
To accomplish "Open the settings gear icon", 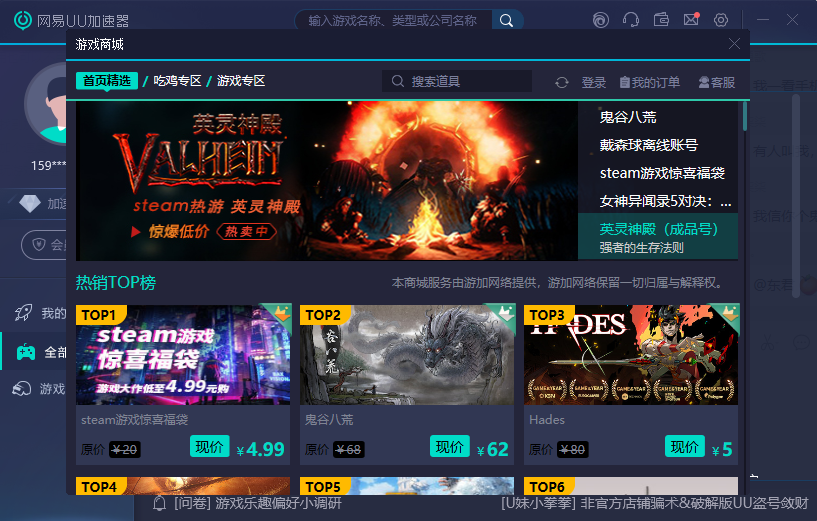I will point(721,20).
